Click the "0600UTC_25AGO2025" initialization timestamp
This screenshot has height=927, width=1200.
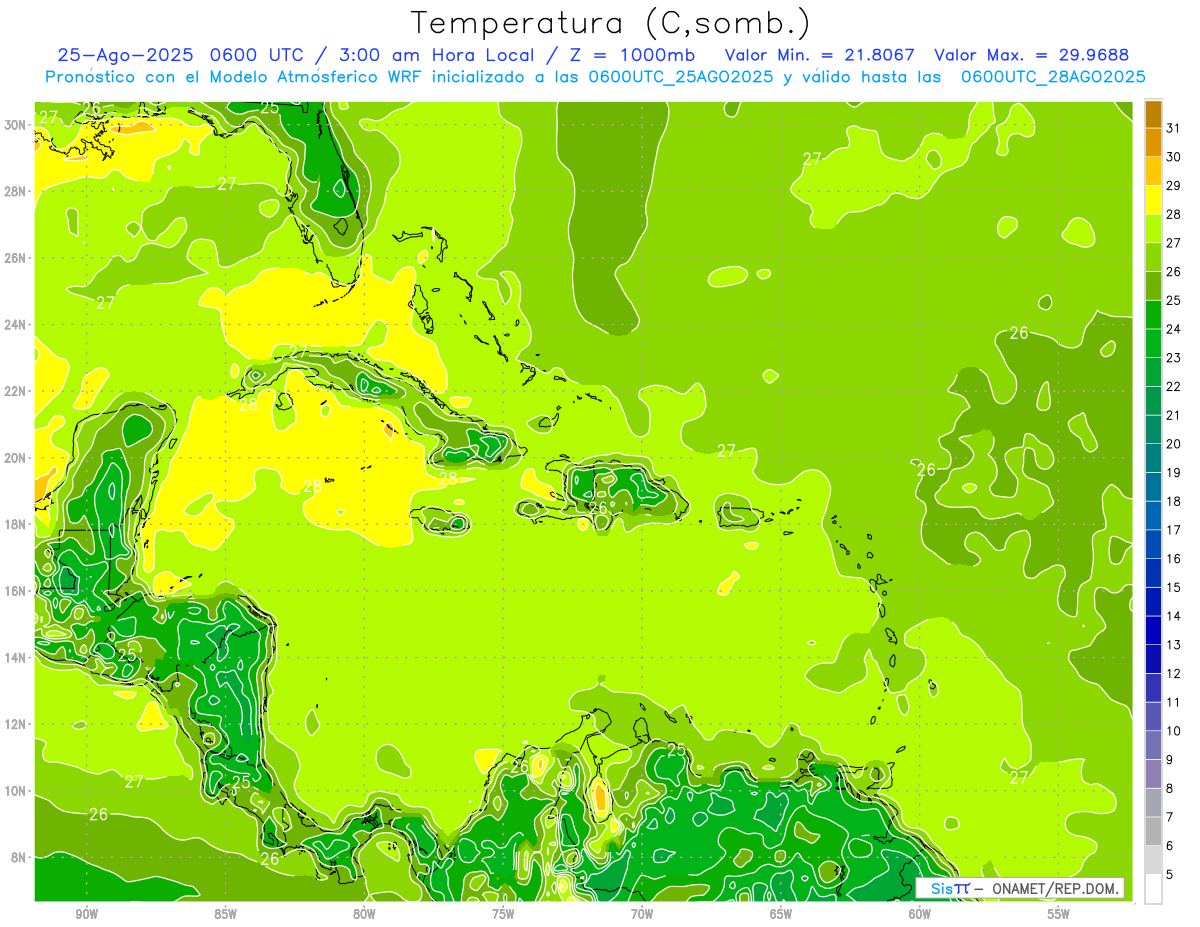click(x=680, y=77)
